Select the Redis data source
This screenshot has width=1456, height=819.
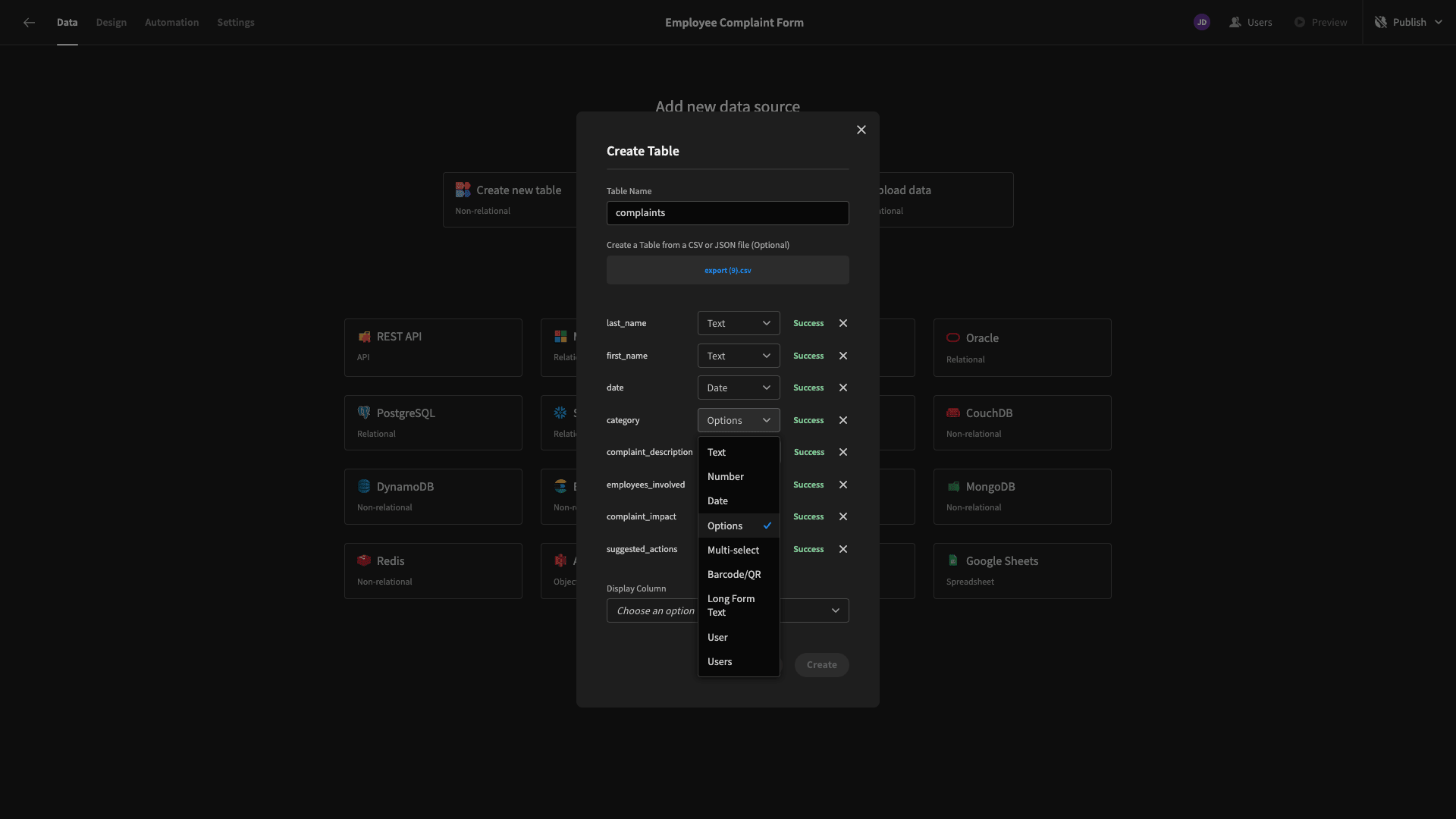click(433, 571)
